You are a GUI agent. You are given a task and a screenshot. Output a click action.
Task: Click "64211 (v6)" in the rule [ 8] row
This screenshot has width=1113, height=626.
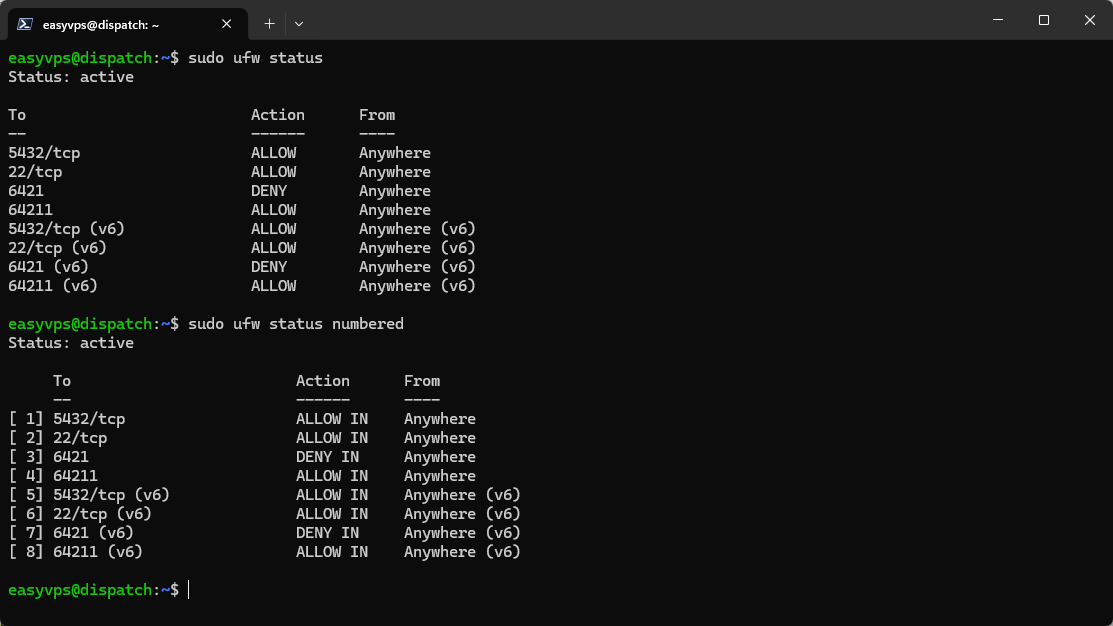(x=98, y=552)
